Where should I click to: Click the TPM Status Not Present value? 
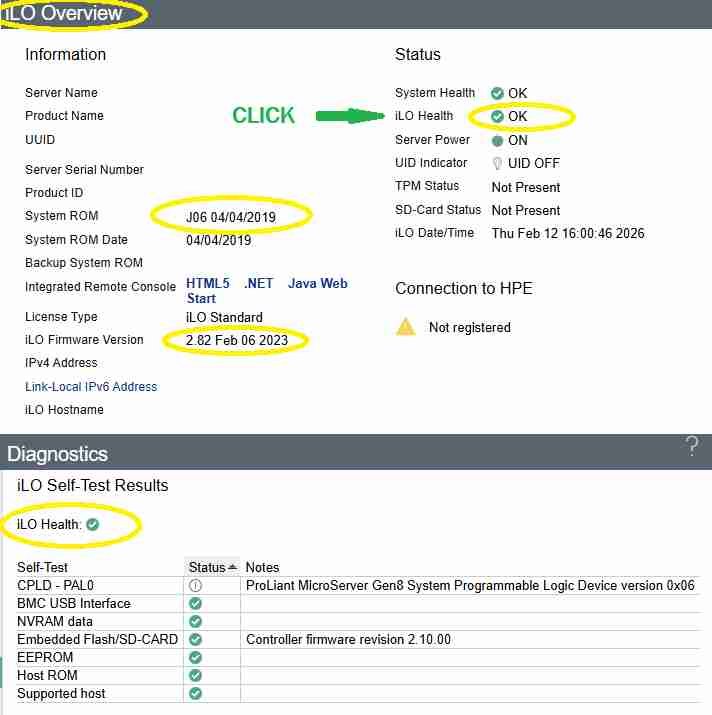click(x=526, y=187)
